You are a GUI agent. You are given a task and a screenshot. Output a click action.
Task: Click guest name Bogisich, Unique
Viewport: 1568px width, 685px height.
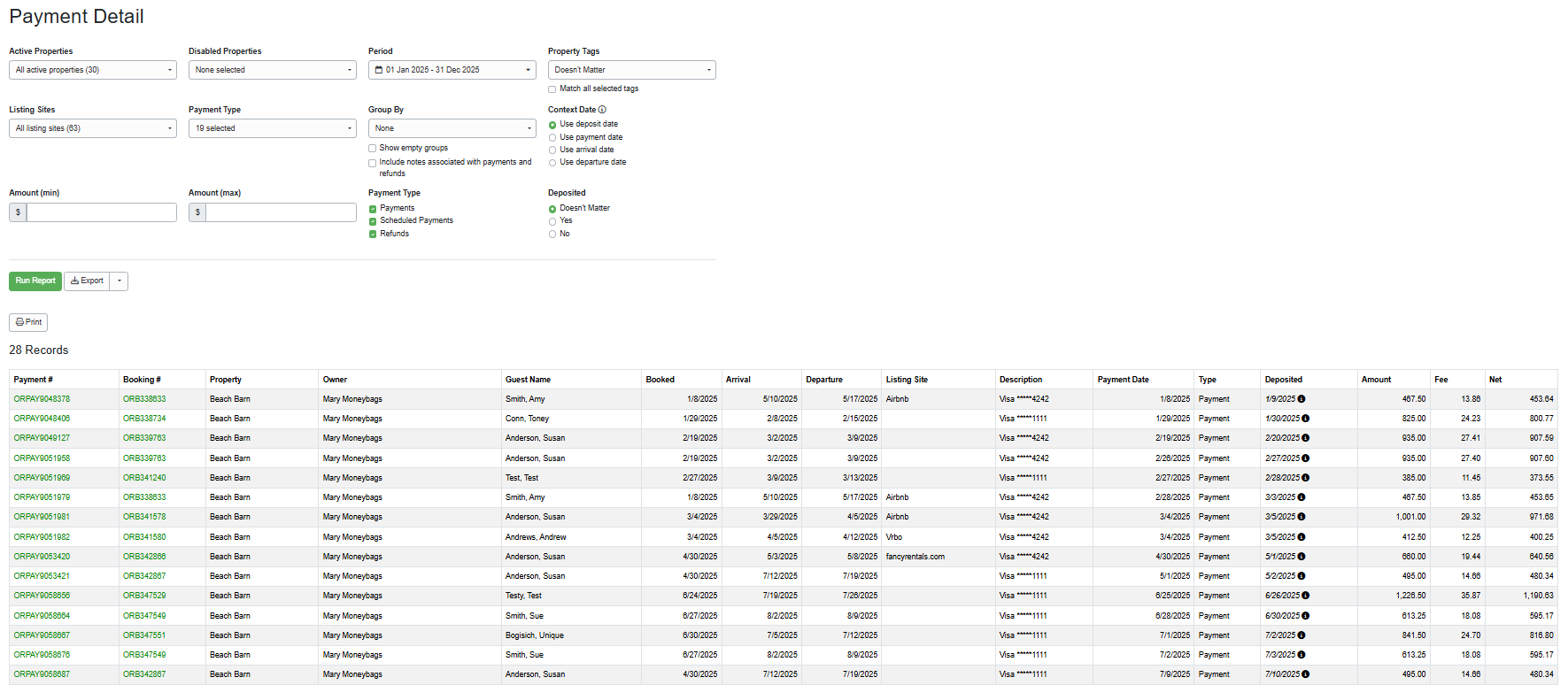coord(535,635)
